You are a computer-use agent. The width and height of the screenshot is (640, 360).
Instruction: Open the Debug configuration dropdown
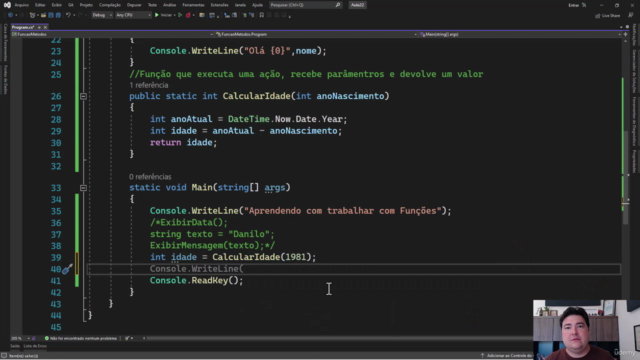point(102,15)
